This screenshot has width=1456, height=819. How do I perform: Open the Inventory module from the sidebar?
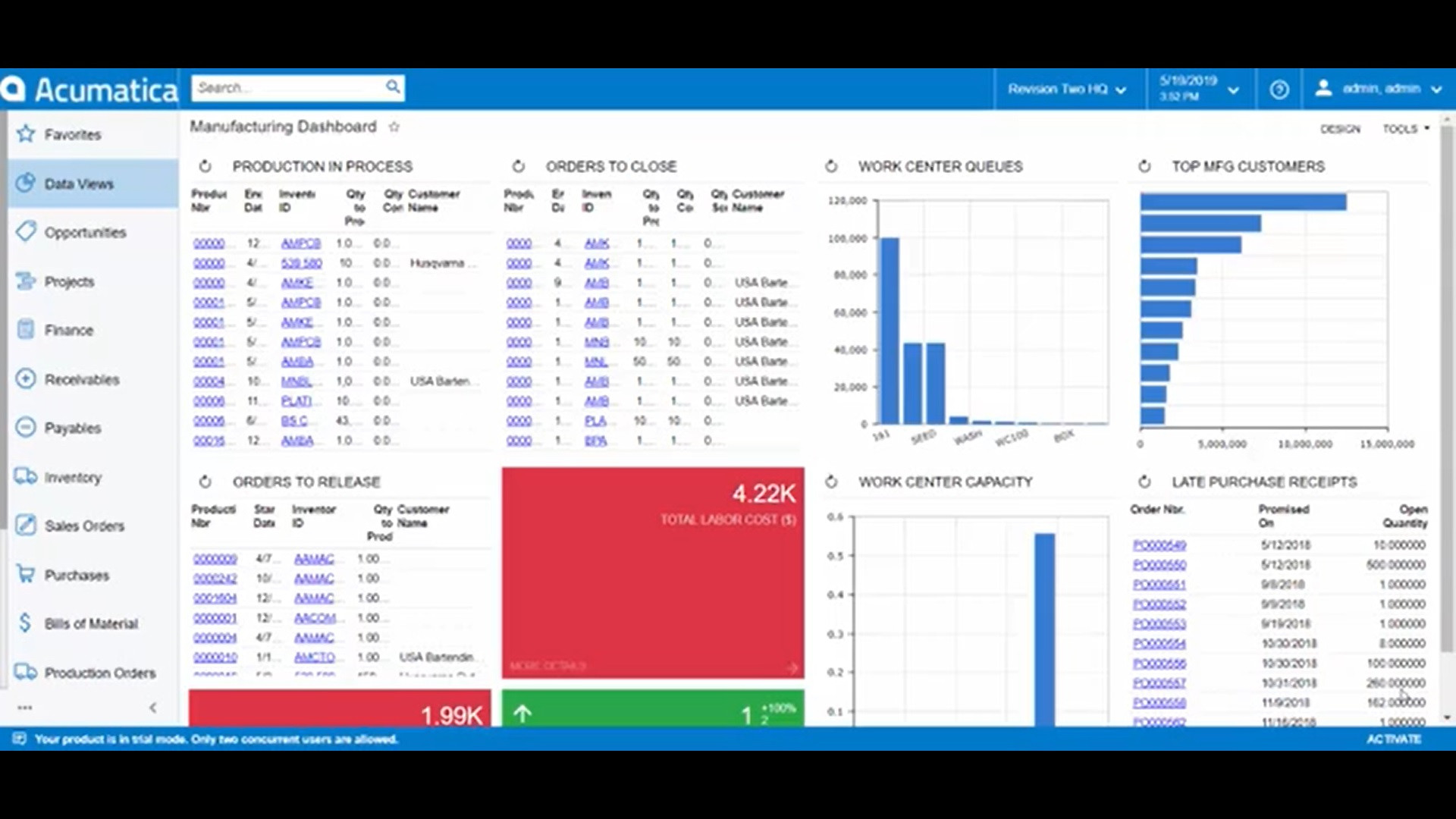[73, 477]
